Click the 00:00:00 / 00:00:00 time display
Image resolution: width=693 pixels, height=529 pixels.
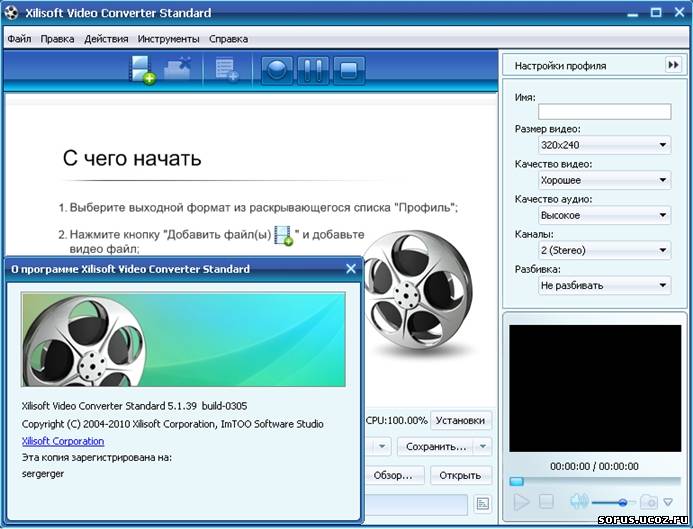(594, 466)
